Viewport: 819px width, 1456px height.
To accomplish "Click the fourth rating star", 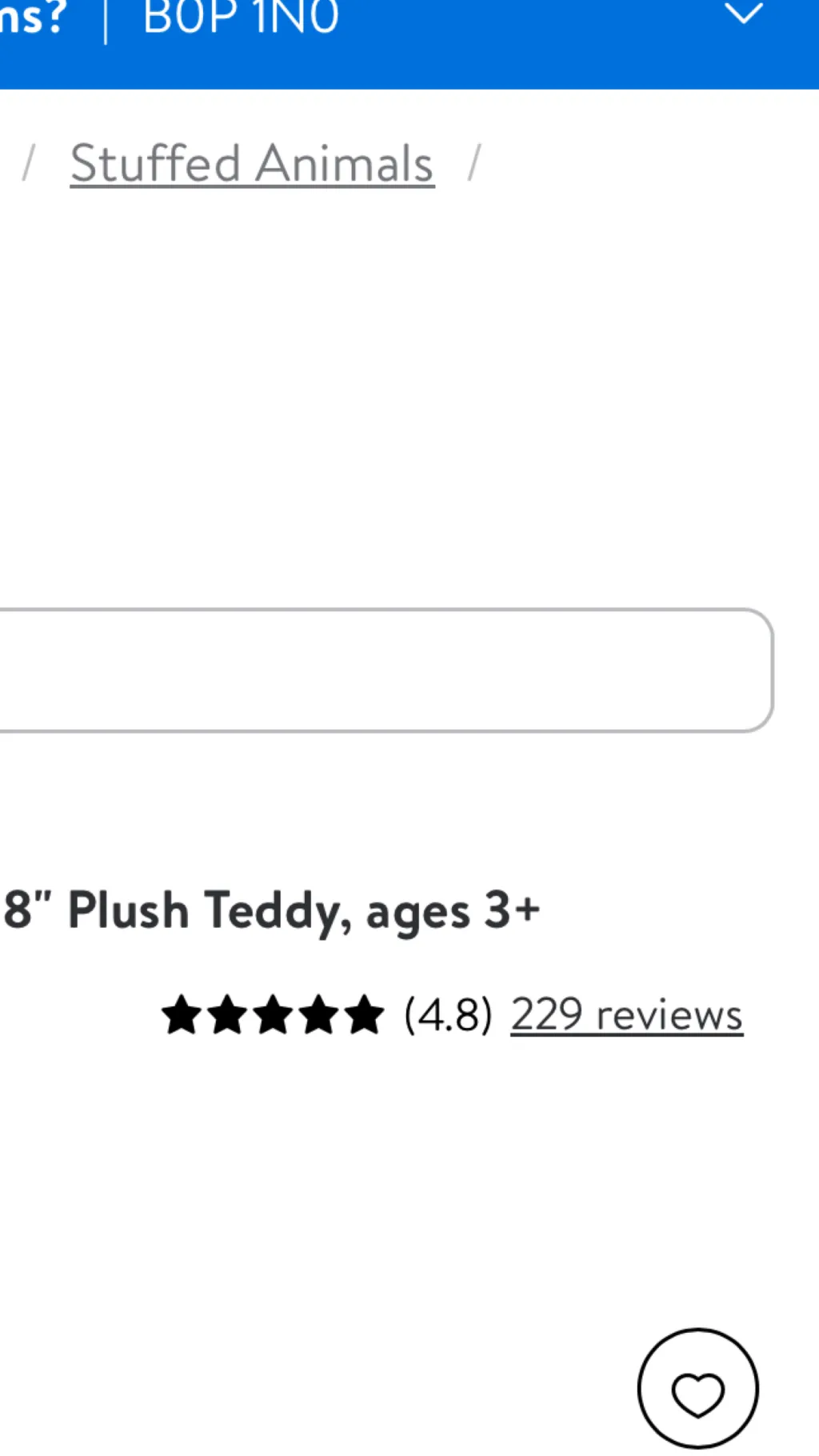I will coord(319,1014).
